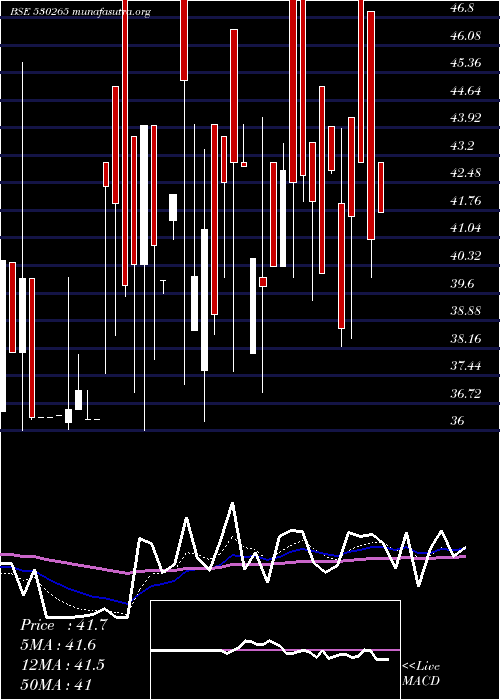The image size is (500, 700).
Task: Click the 50MA : 41 readout
Action: point(56,684)
